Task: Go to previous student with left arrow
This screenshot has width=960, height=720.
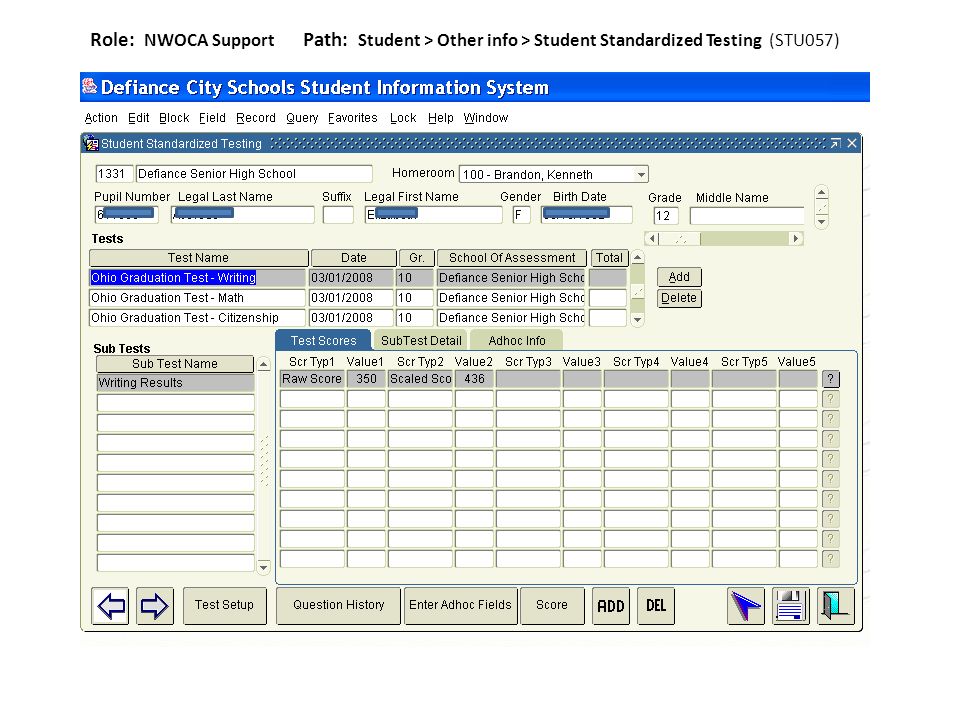Action: pyautogui.click(x=110, y=606)
